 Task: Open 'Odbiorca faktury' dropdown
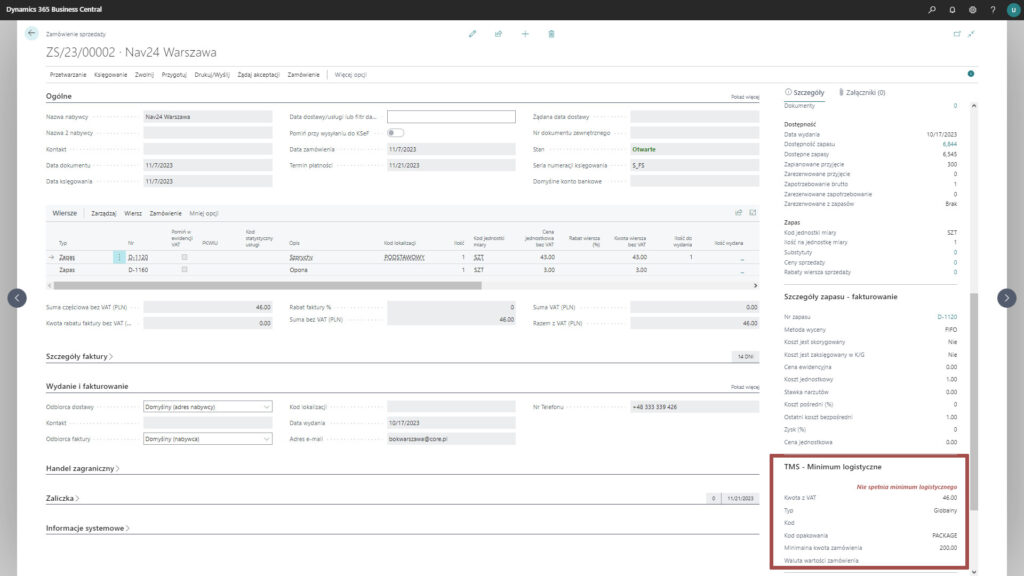[208, 439]
